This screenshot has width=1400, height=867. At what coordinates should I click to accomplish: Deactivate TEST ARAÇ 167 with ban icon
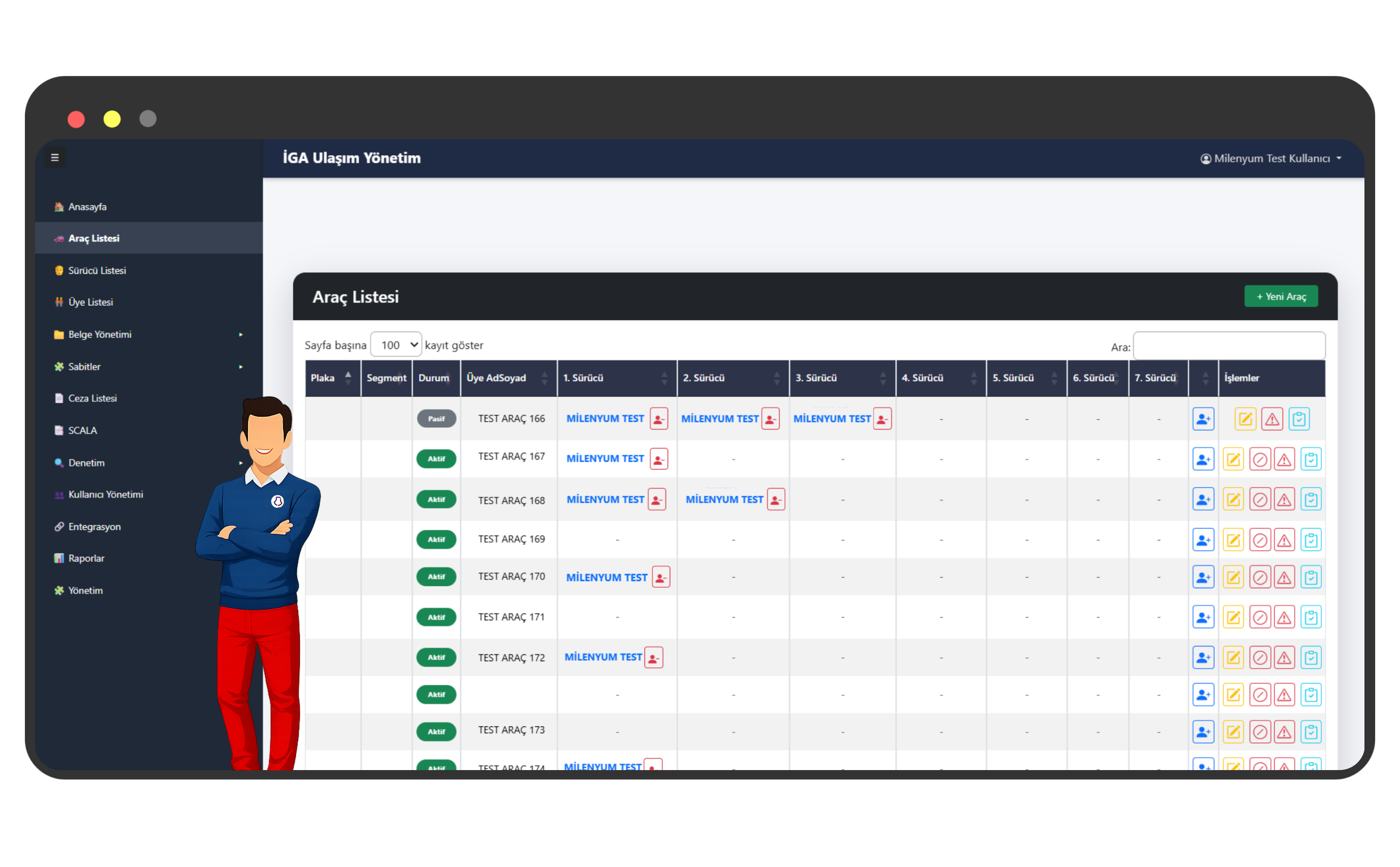(x=1260, y=459)
